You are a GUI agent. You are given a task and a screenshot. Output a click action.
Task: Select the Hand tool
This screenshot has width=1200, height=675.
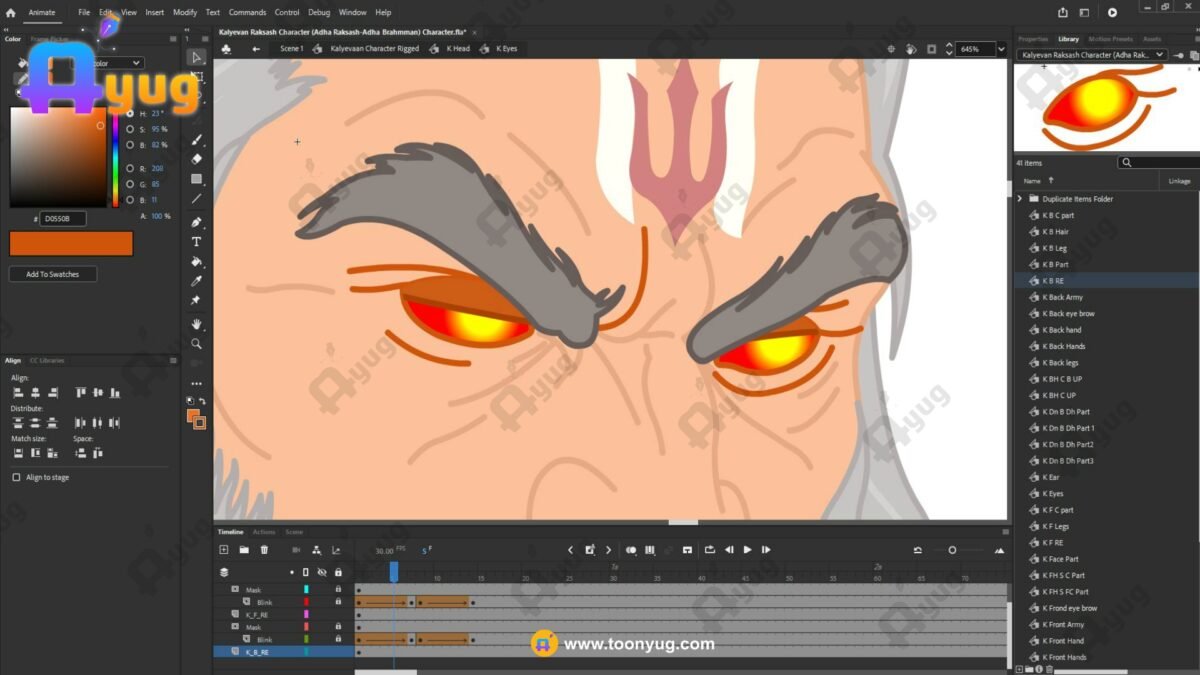[197, 324]
